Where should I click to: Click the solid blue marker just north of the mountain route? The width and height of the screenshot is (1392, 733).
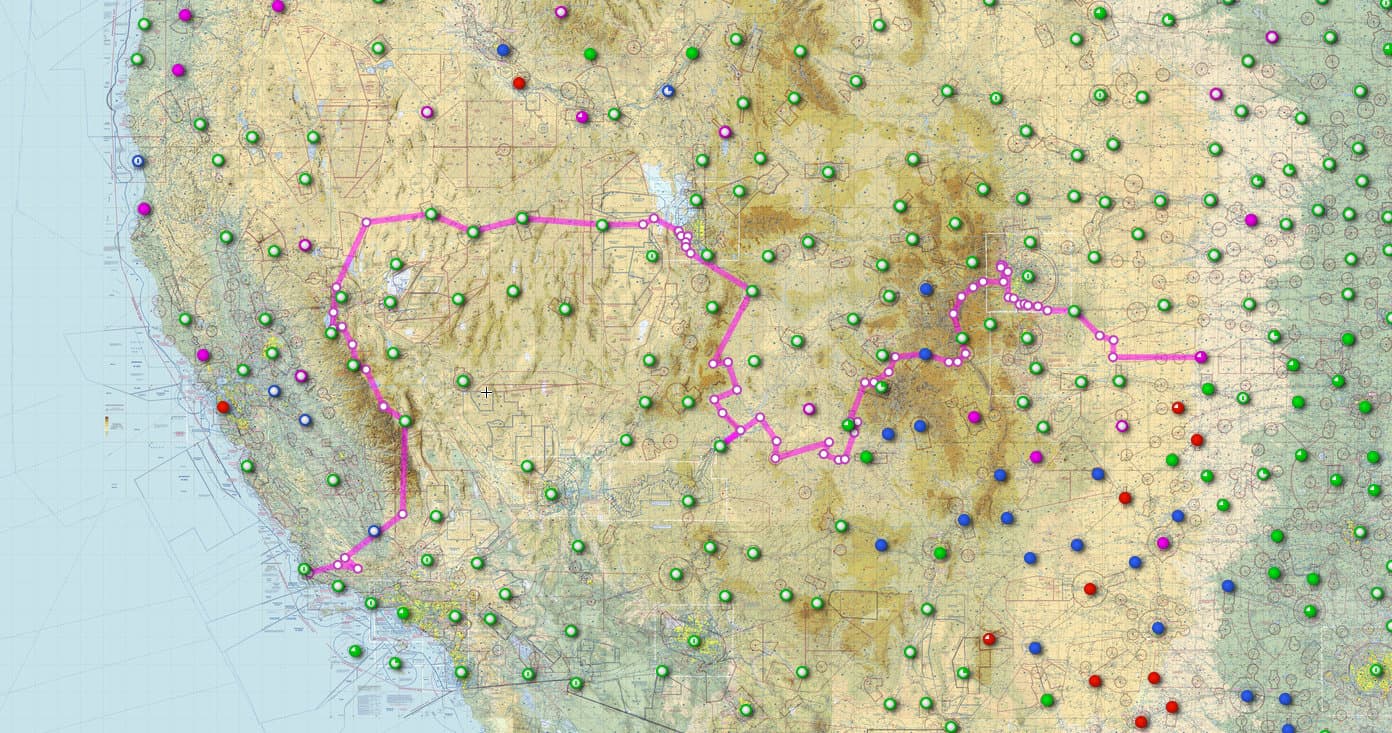click(926, 289)
